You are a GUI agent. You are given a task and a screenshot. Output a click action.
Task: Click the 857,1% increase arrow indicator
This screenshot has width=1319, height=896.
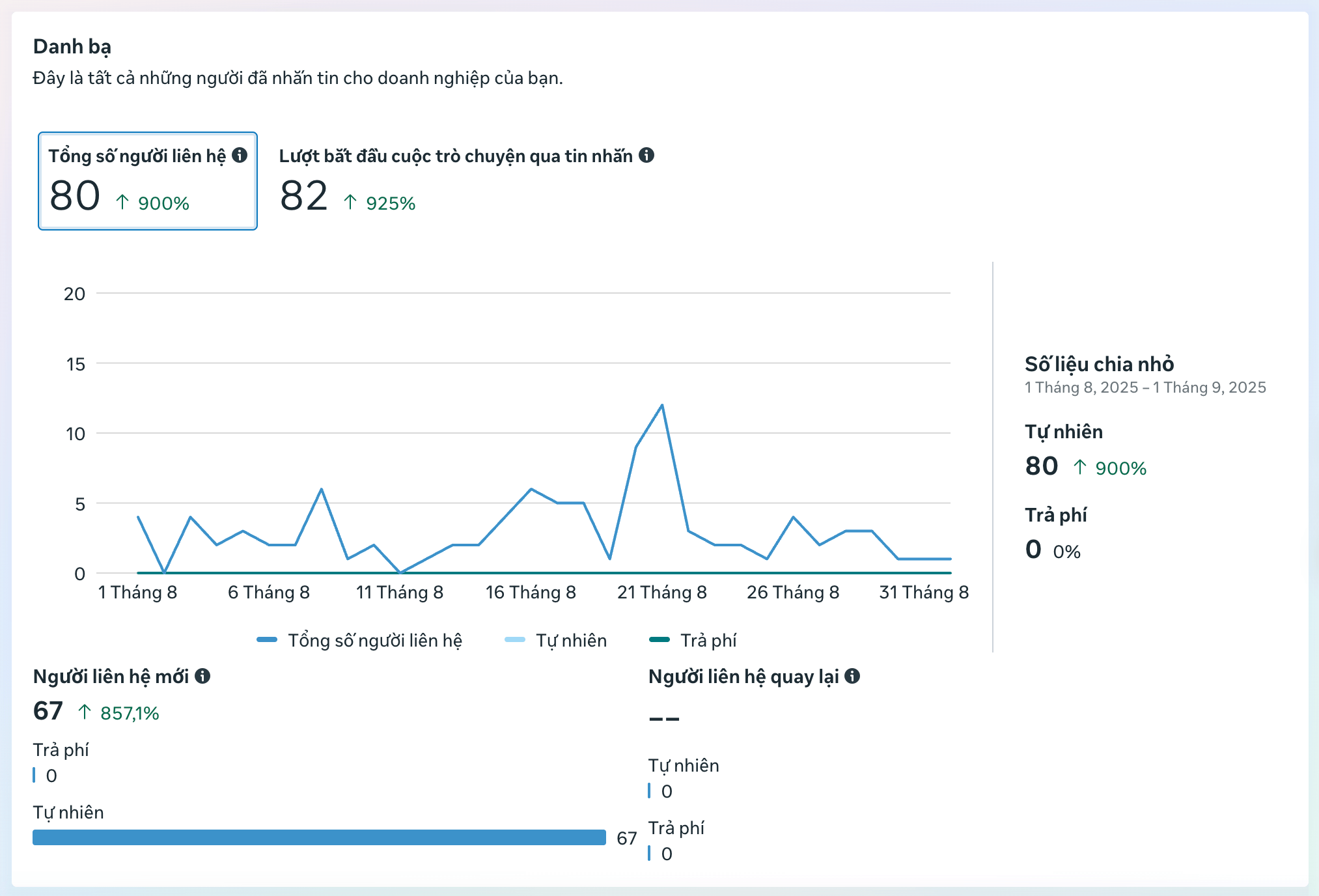click(x=85, y=712)
